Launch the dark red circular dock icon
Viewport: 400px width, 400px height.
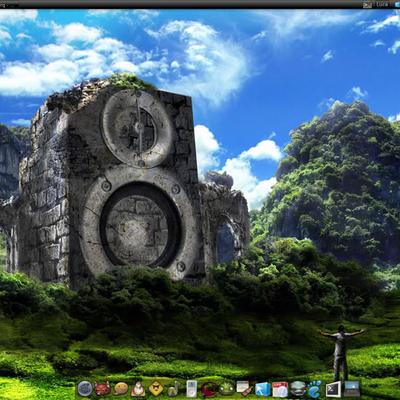[x=209, y=389]
